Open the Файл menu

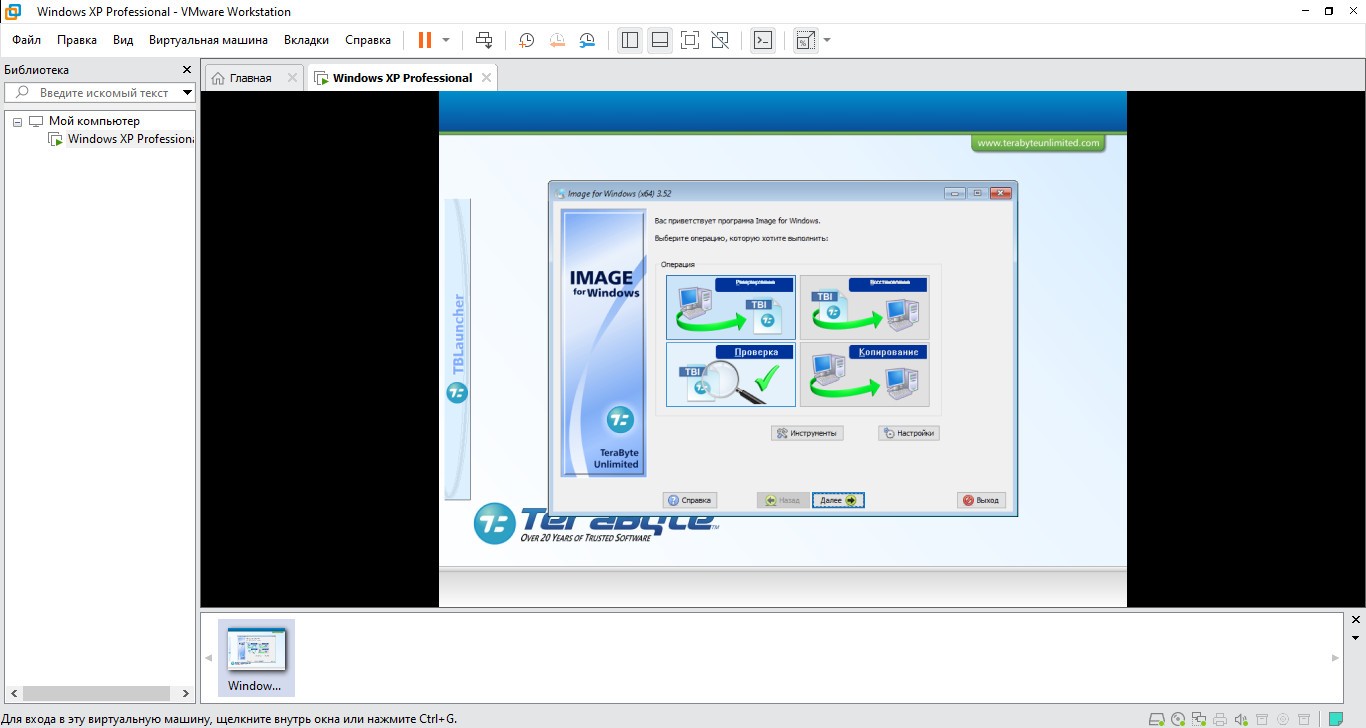click(27, 40)
